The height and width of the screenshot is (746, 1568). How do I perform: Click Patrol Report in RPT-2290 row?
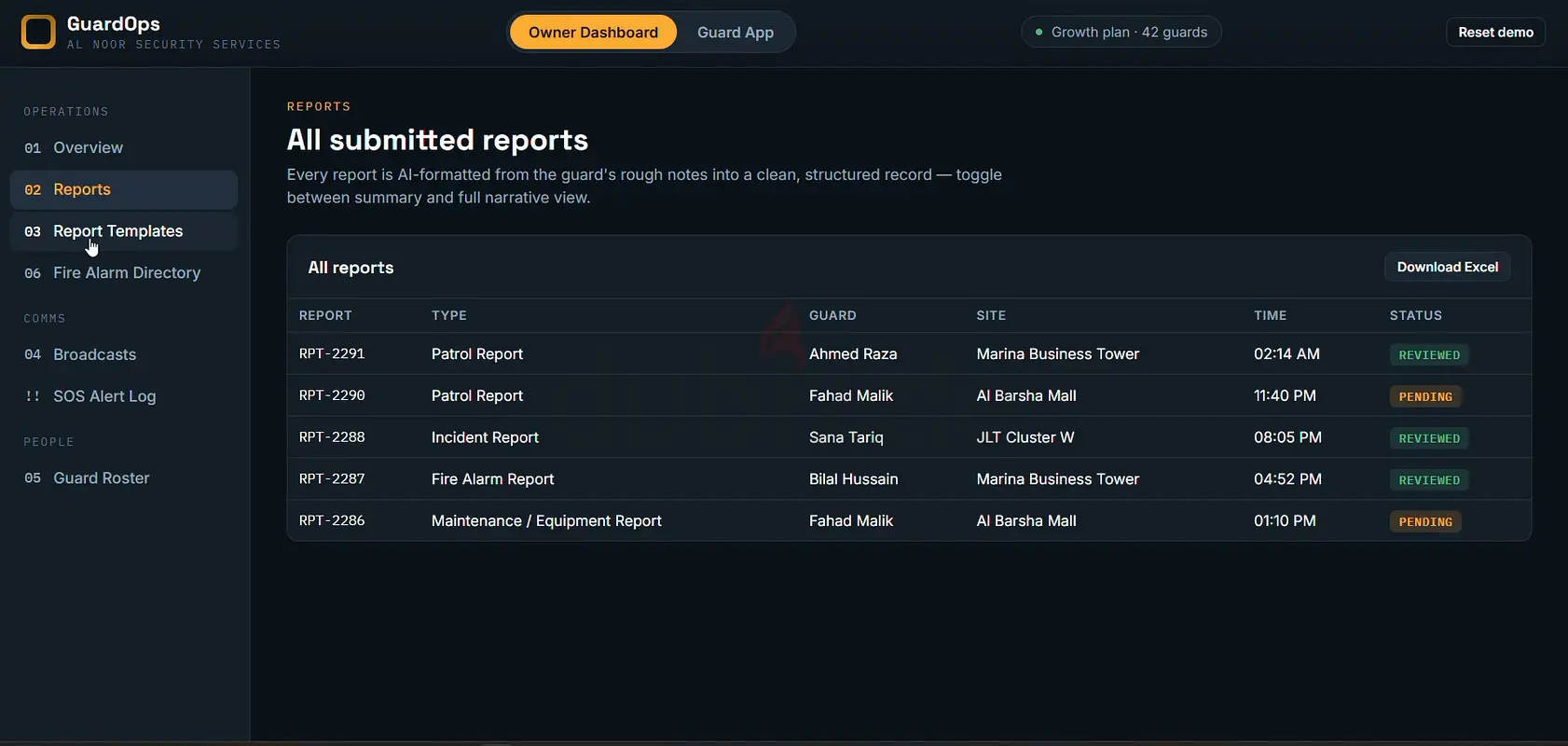(x=477, y=396)
